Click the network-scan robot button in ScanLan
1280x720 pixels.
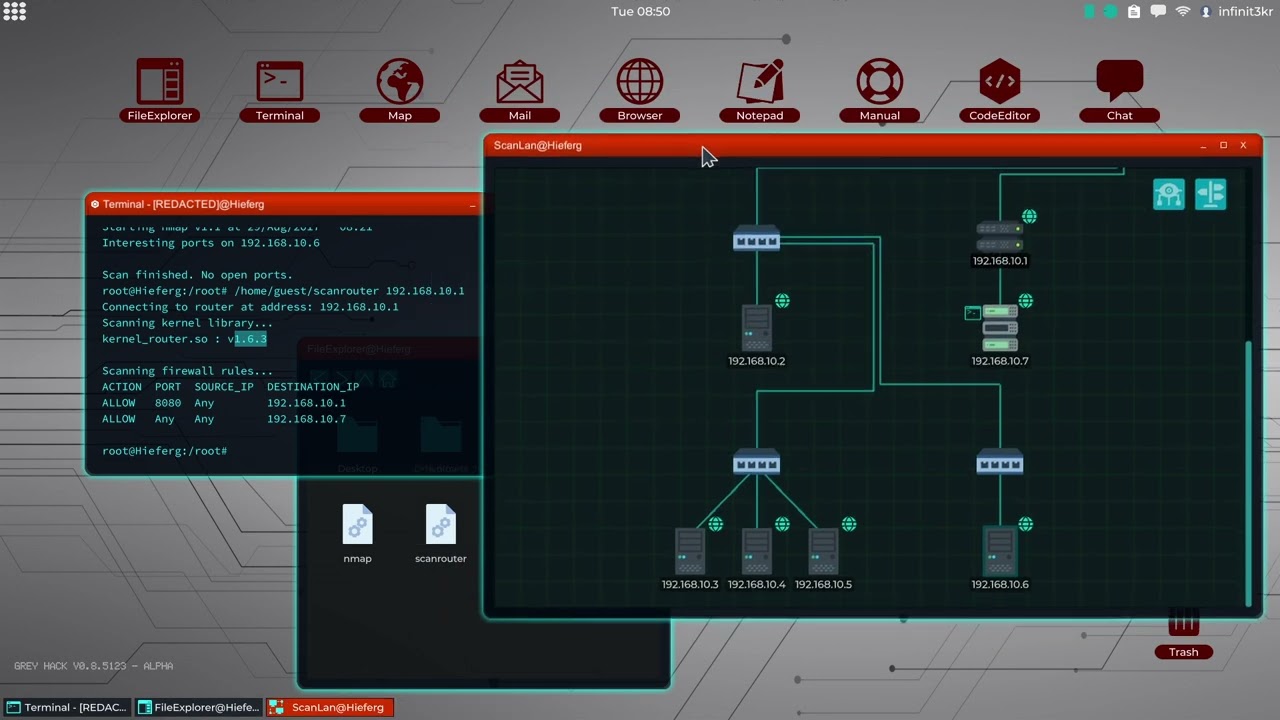click(1169, 194)
